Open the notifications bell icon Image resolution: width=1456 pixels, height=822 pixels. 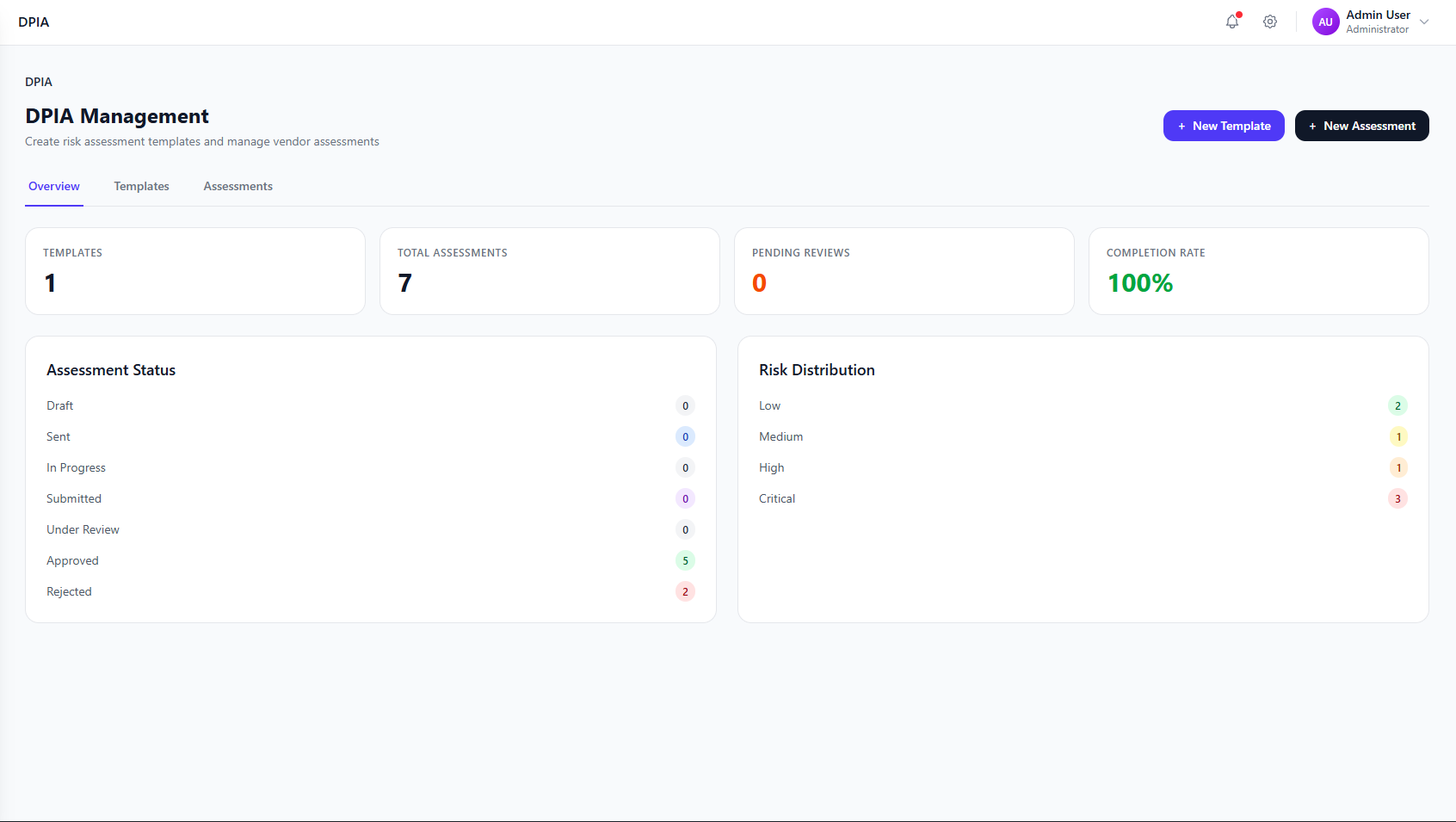[1232, 22]
